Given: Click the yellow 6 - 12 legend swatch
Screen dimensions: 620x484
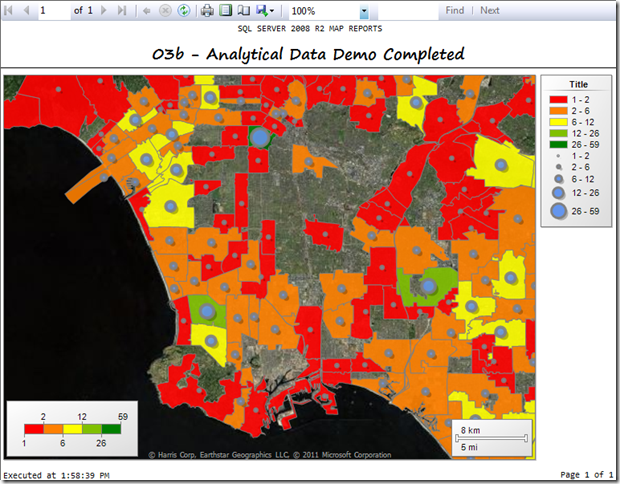Looking at the screenshot, I should 558,122.
